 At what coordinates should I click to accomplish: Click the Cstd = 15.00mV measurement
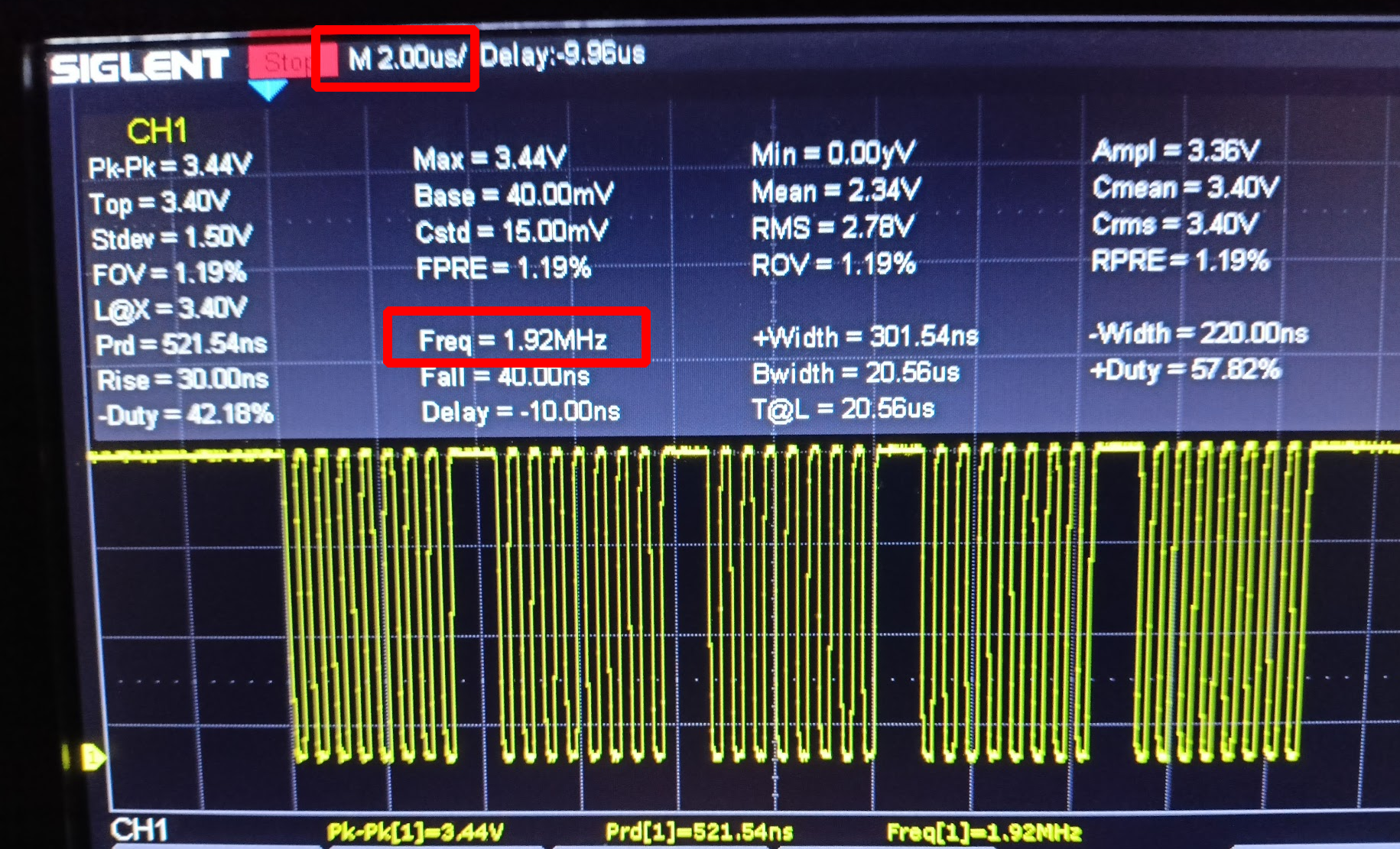click(512, 232)
